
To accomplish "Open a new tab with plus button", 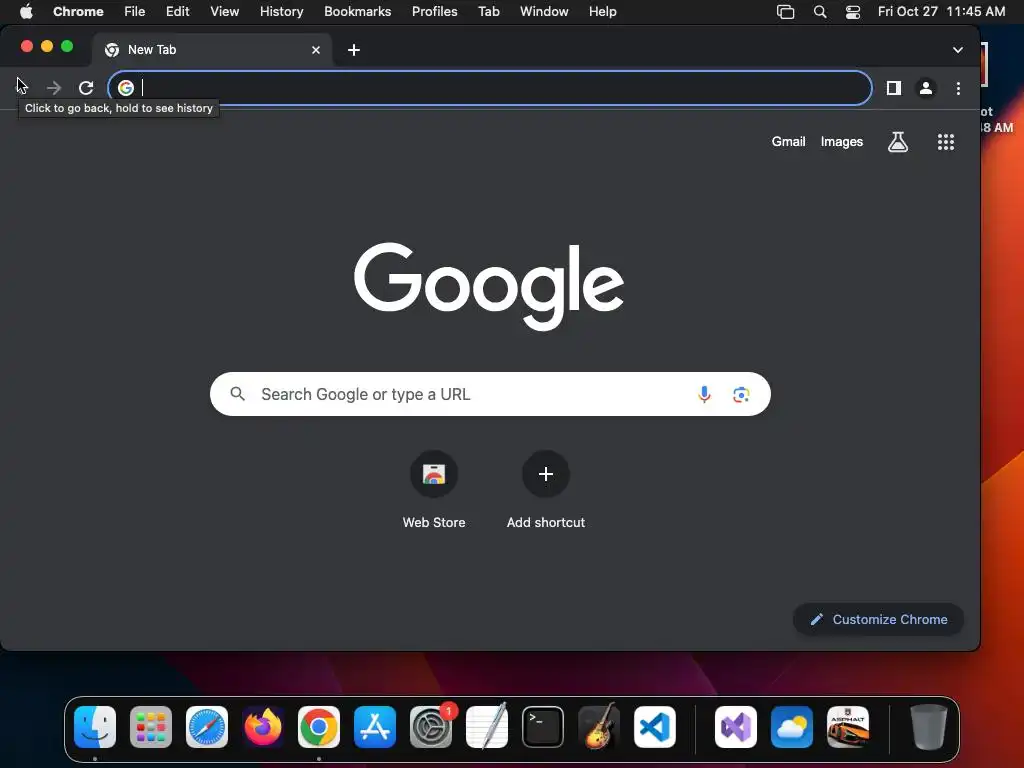I will [354, 50].
